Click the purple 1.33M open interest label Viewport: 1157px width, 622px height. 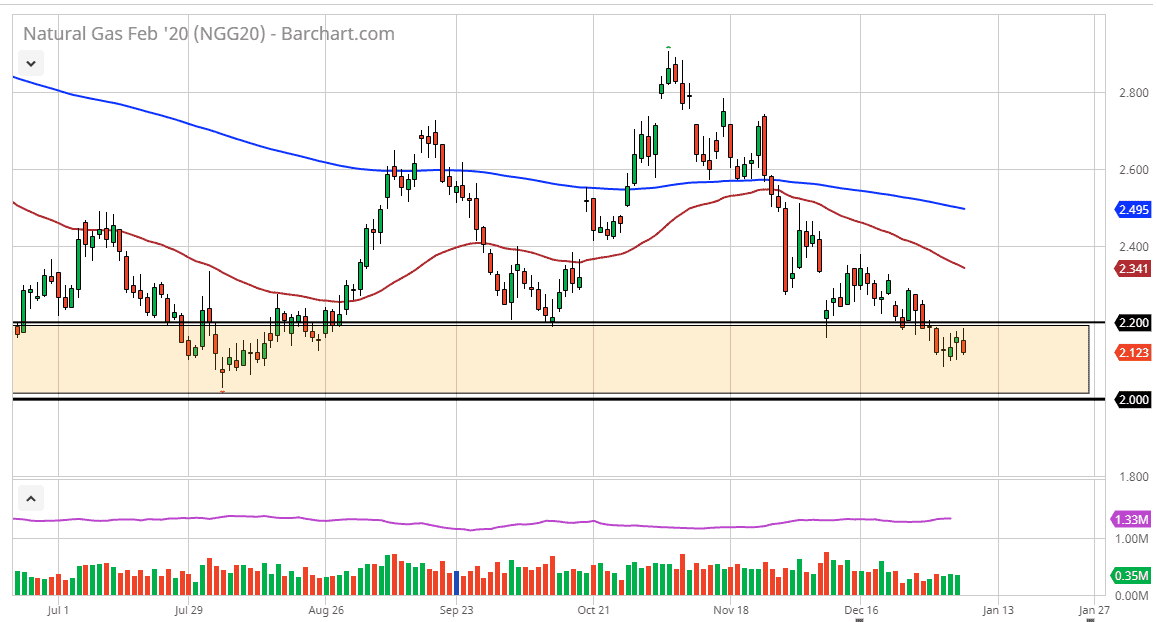[1132, 519]
